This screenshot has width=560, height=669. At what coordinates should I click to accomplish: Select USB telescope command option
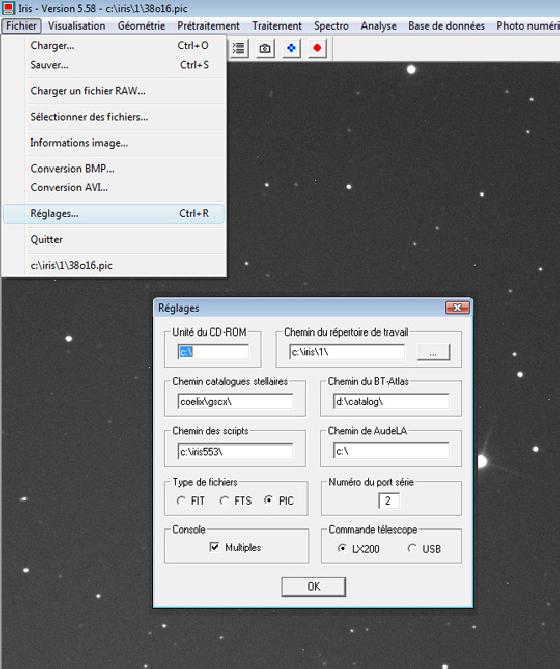pos(412,548)
